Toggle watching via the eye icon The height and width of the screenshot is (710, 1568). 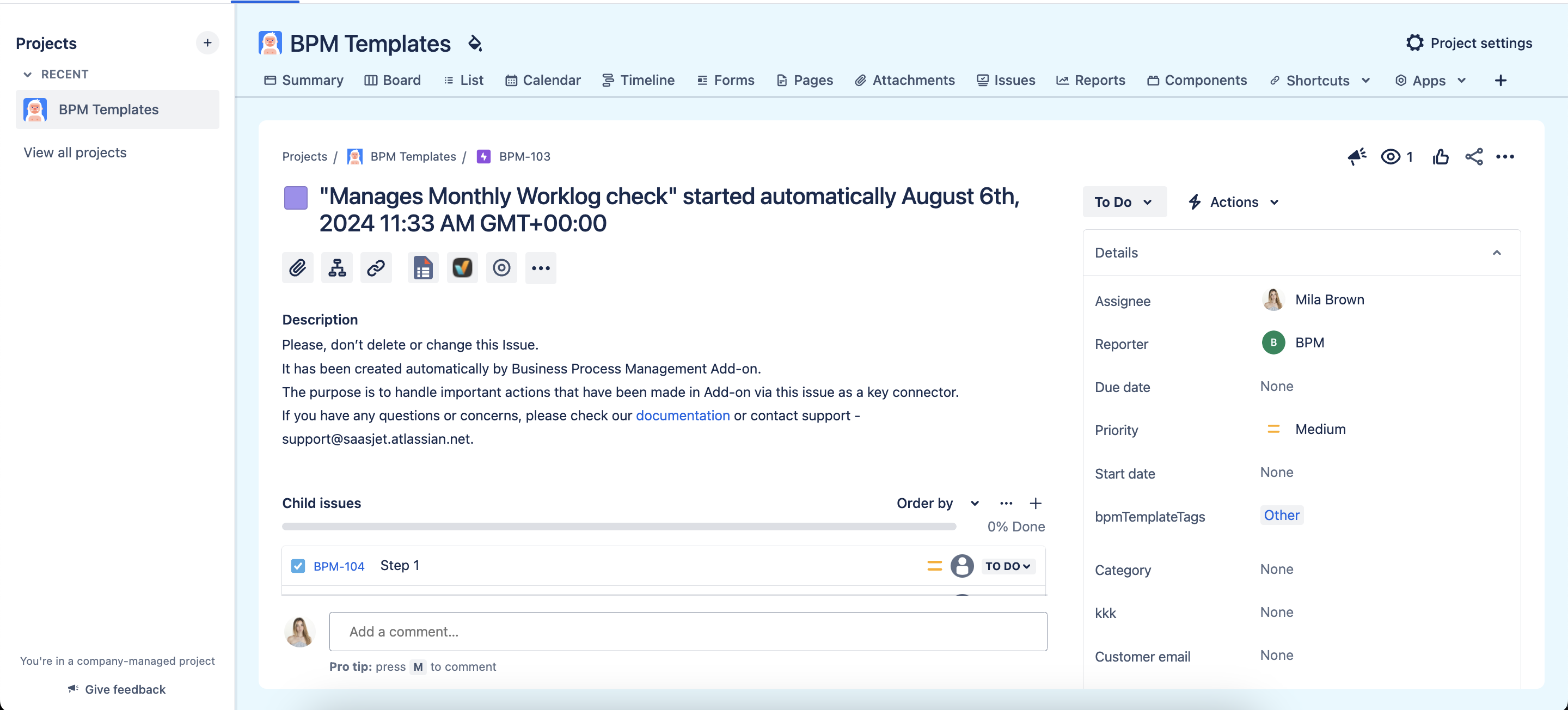(x=1391, y=156)
